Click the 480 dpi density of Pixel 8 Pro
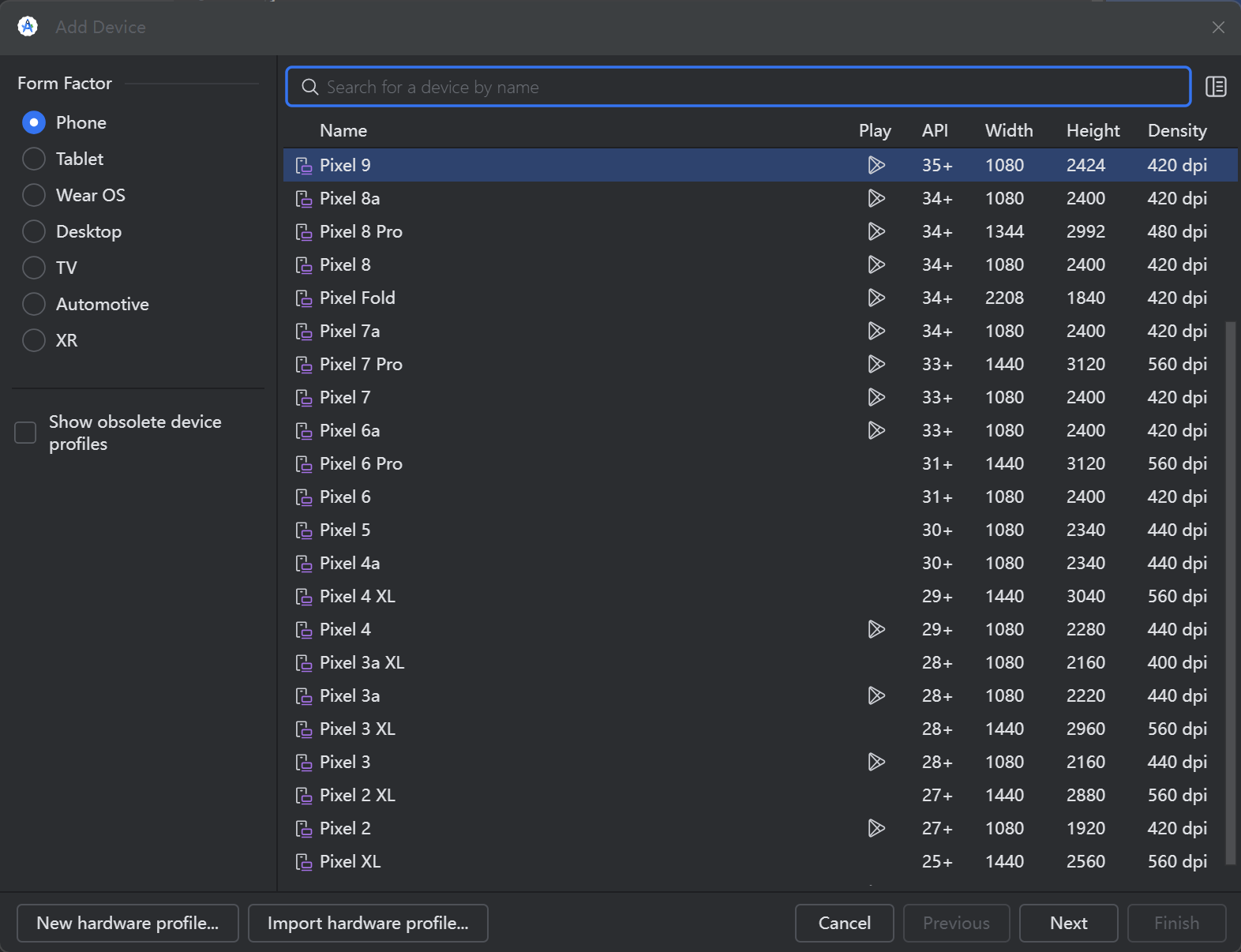 (1177, 231)
